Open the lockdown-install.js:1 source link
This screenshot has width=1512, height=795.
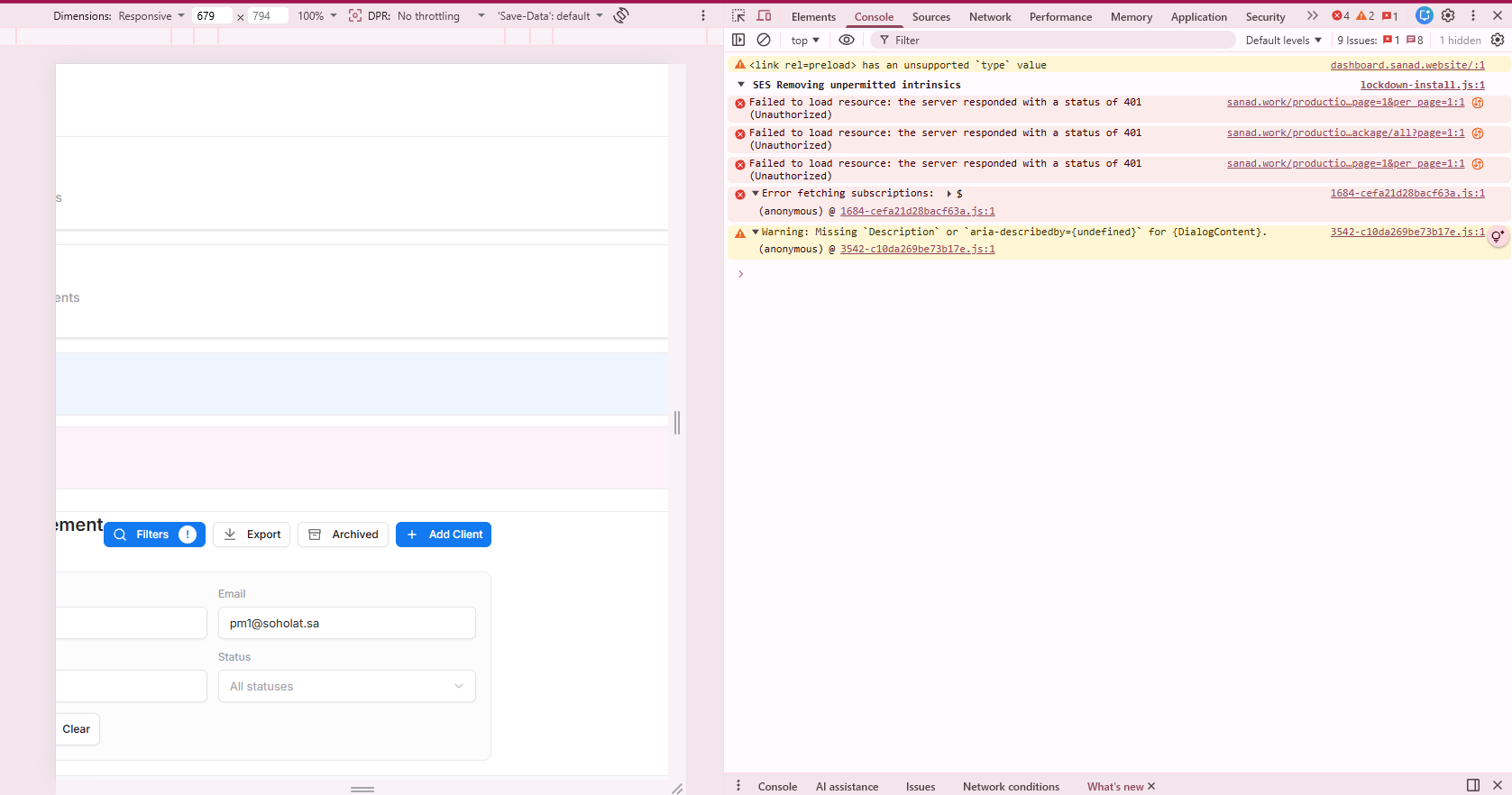1422,85
